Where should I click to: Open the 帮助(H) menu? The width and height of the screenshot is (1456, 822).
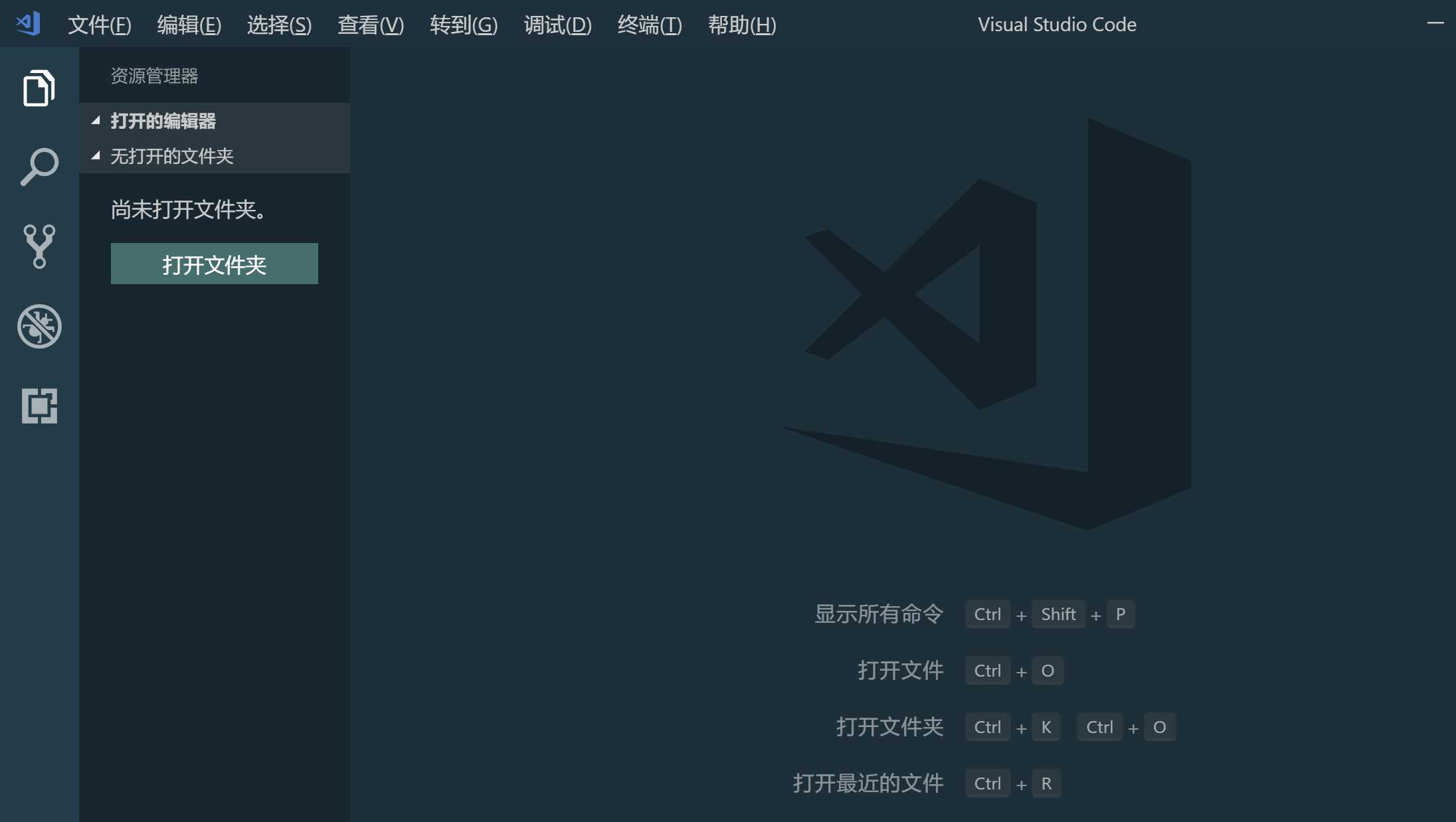coord(742,25)
